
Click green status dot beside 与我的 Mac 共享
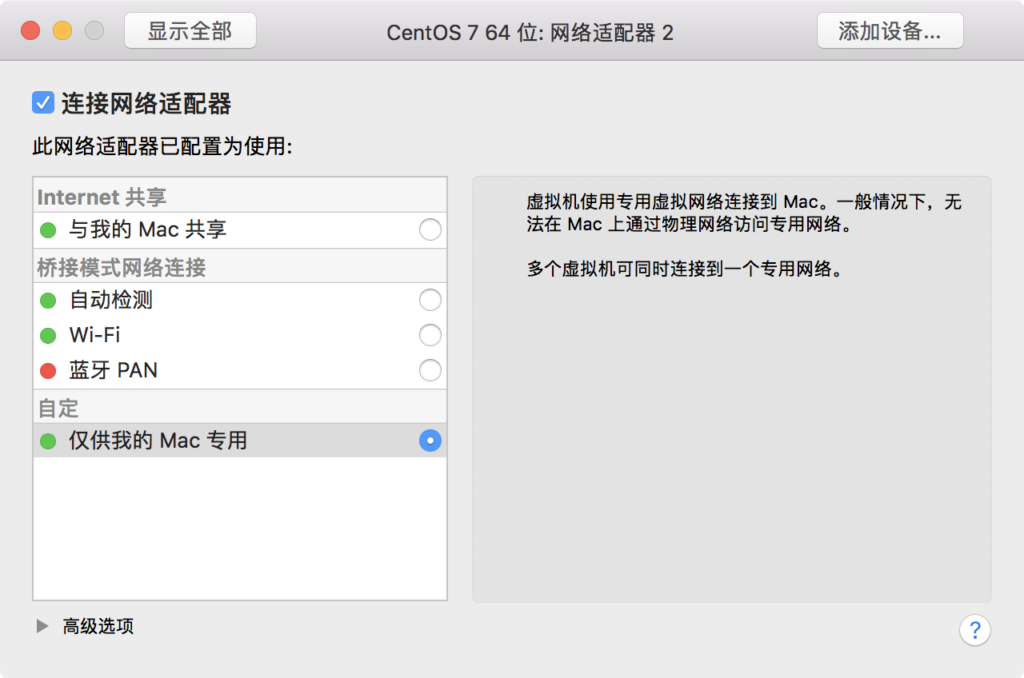tap(48, 230)
